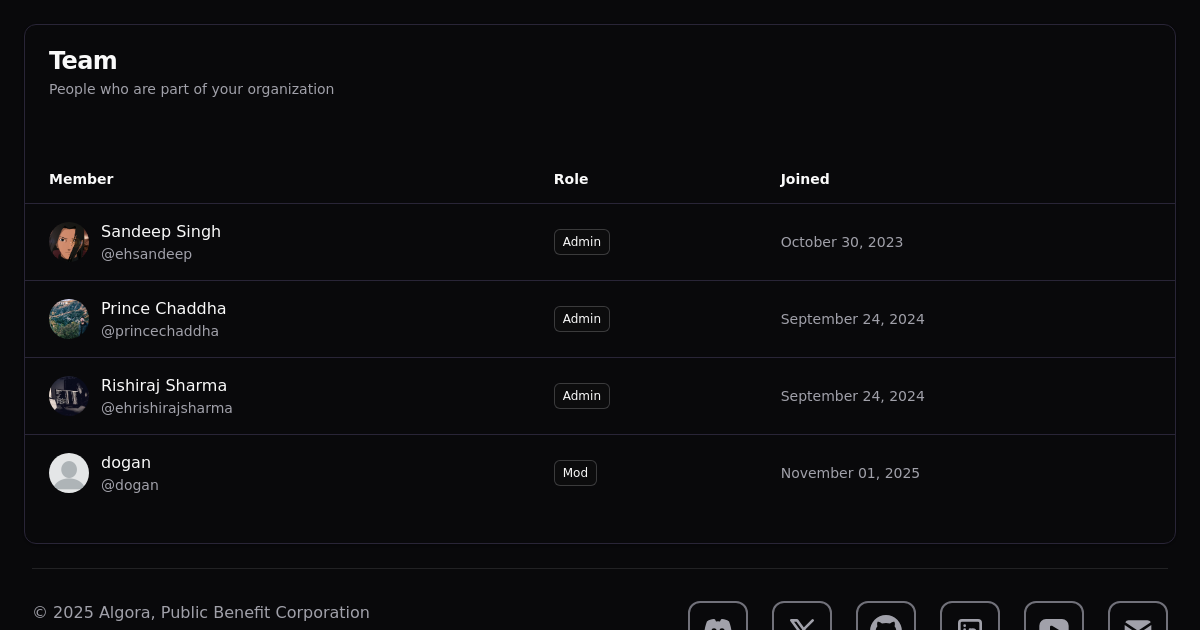Open the @ehsandeep handle

pos(146,254)
